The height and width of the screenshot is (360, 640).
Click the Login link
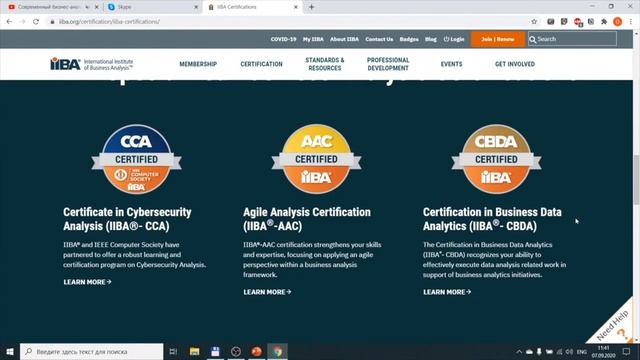(x=454, y=39)
